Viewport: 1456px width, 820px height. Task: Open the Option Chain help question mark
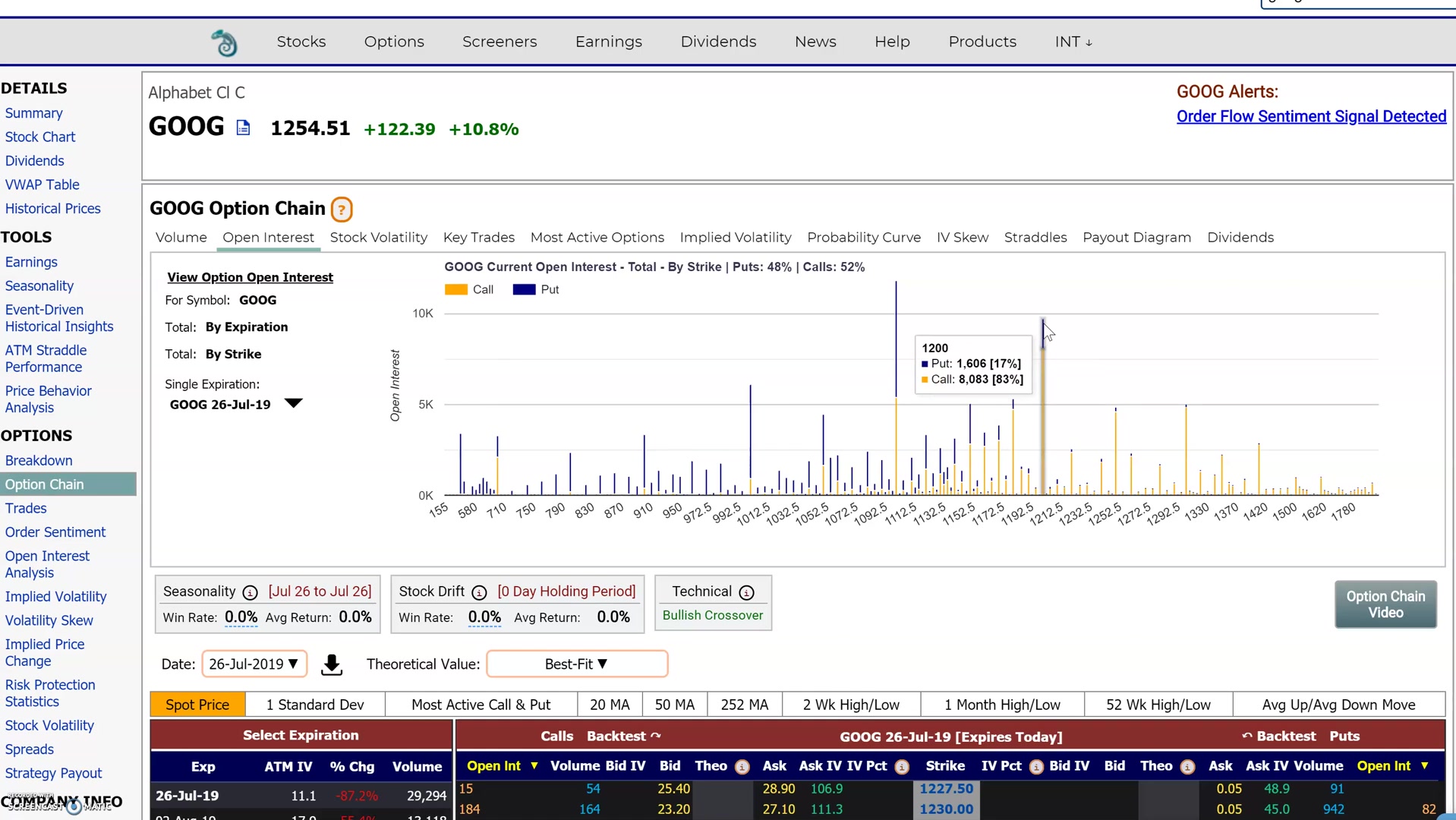342,210
